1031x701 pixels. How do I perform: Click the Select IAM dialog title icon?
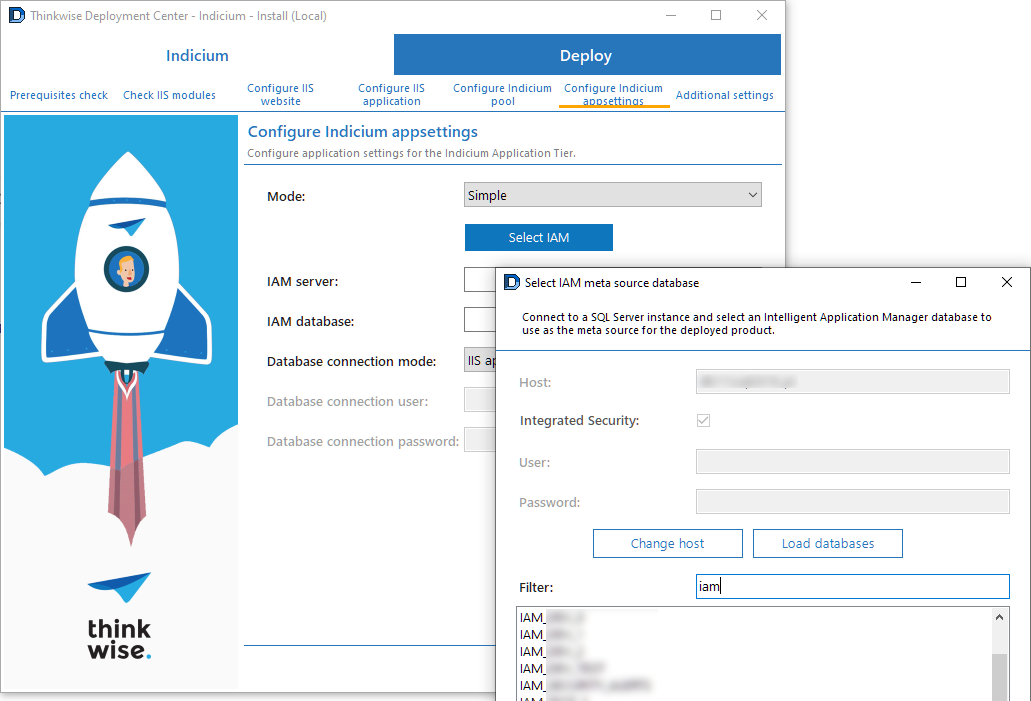pyautogui.click(x=512, y=282)
